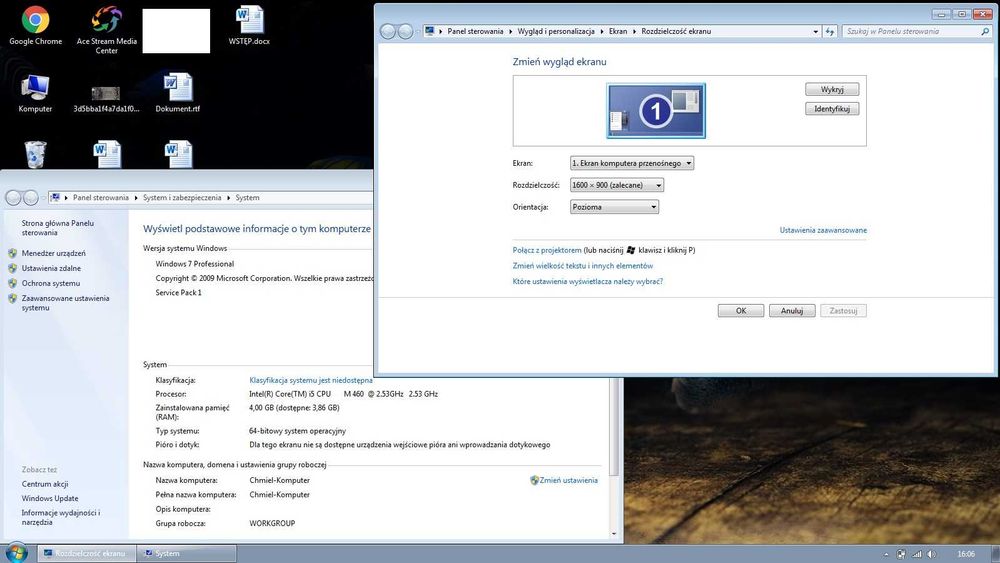Open Informacje wydajności i narzędzia link
The width and height of the screenshot is (1000, 563).
coord(61,517)
